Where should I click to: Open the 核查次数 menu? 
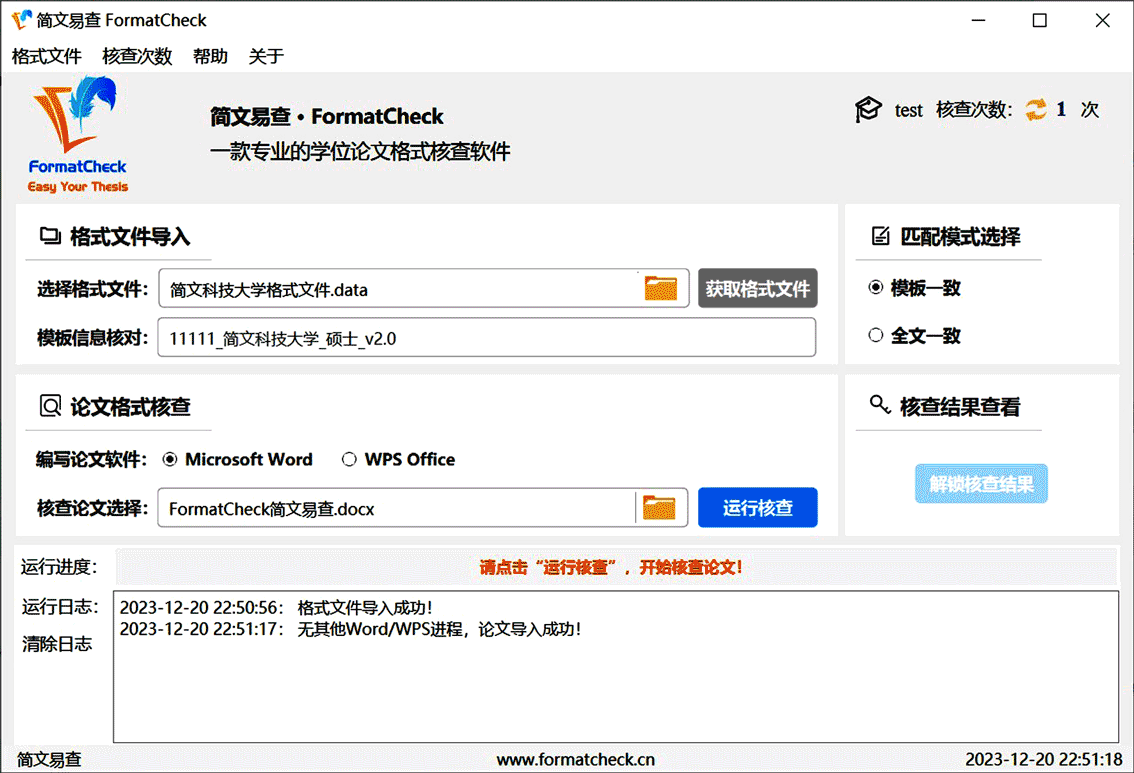click(x=137, y=56)
